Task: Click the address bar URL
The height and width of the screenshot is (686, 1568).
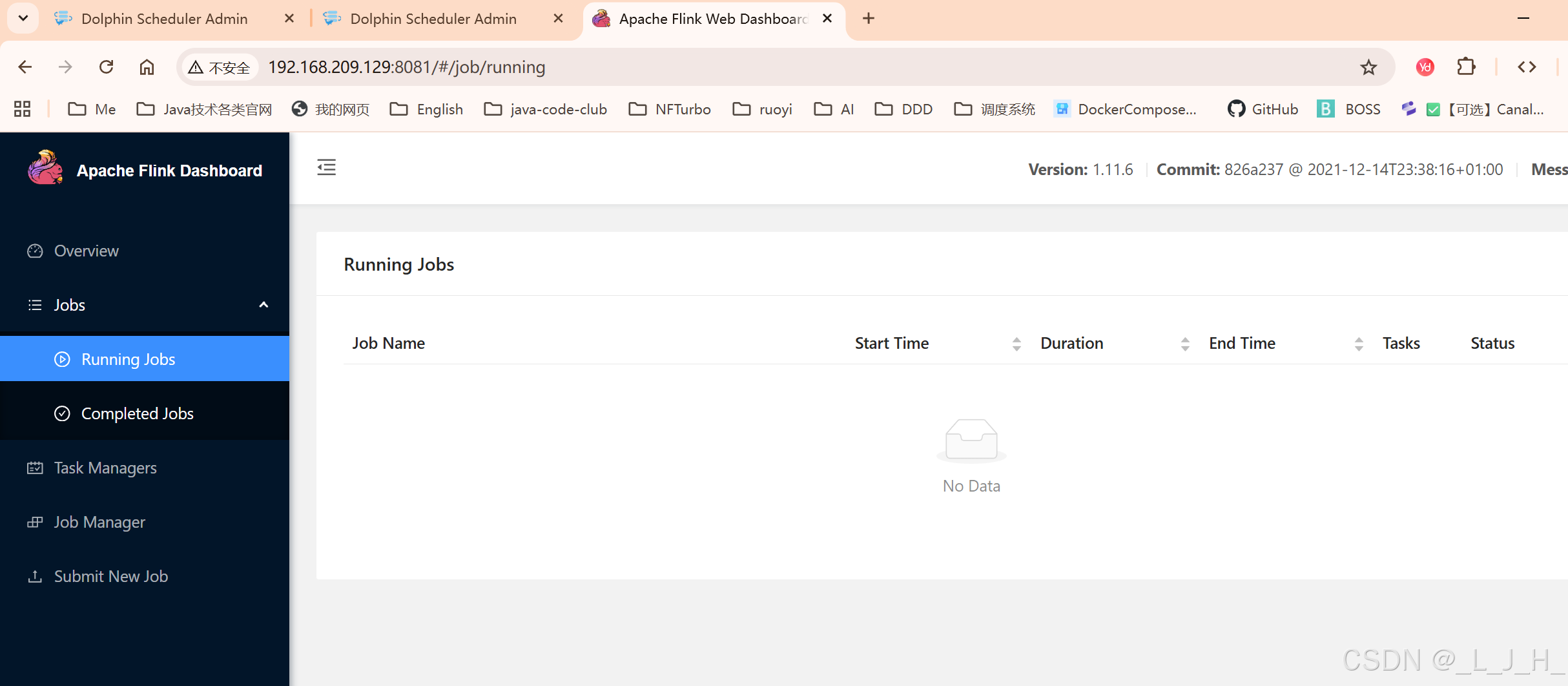Action: [x=407, y=67]
